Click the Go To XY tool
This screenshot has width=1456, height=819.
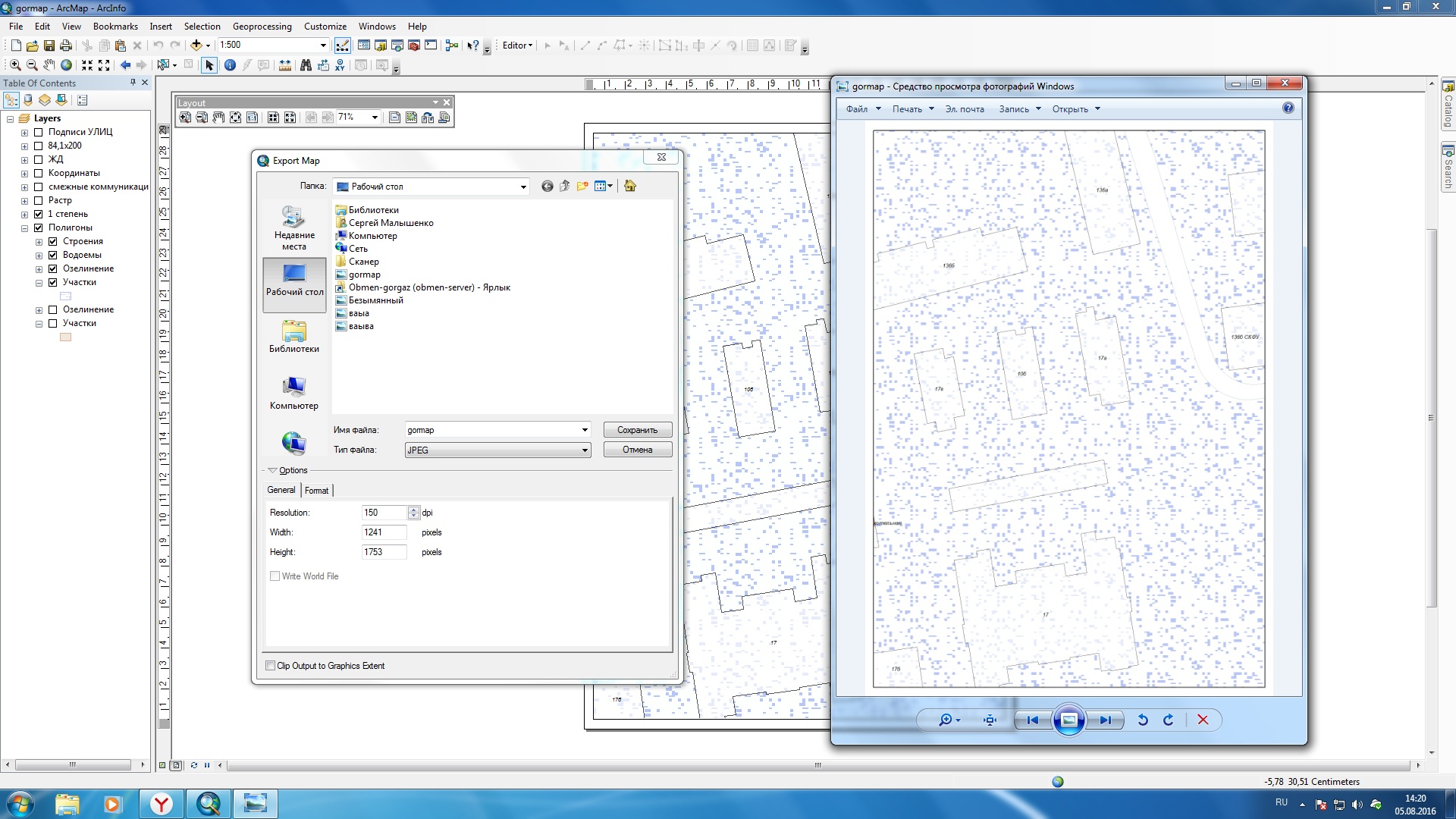click(x=340, y=65)
